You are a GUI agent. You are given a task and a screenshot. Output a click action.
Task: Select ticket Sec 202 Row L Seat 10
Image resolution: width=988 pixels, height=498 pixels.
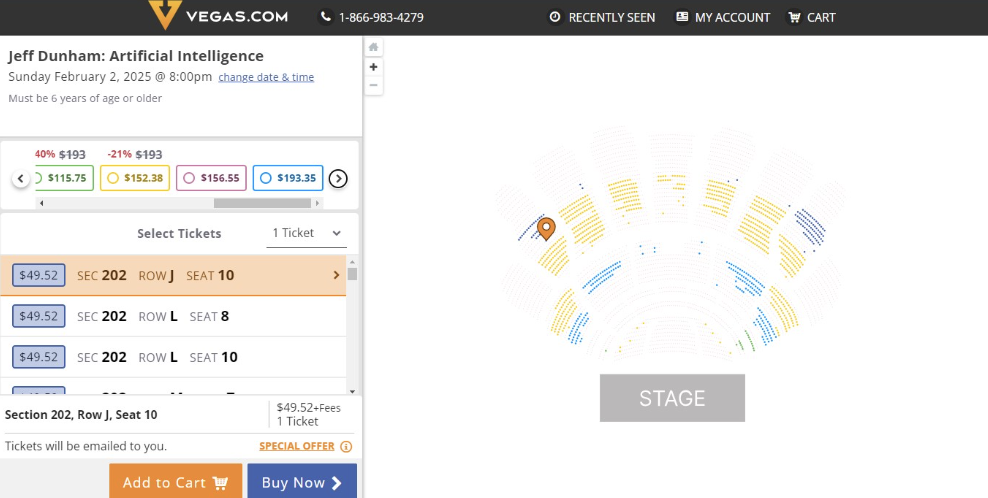coord(173,357)
